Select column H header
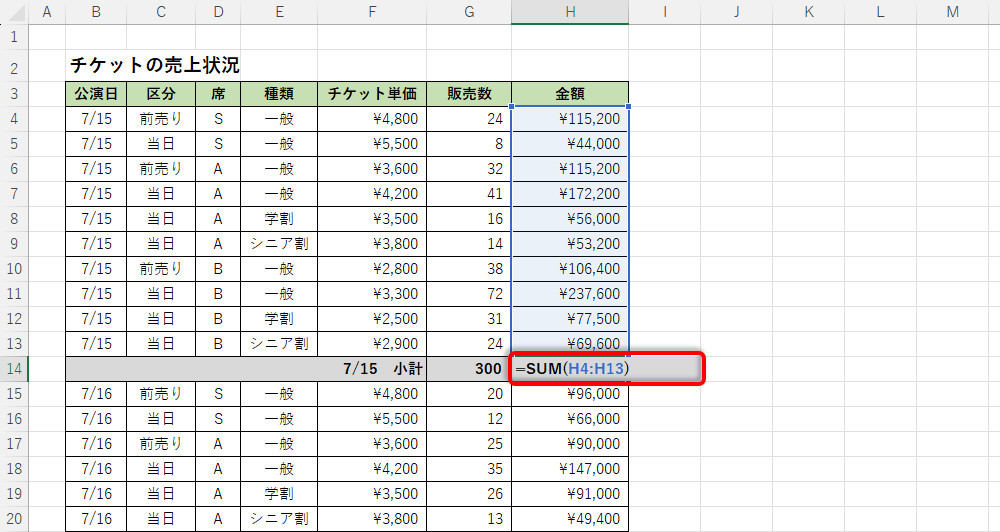Image resolution: width=1000 pixels, height=532 pixels. [x=570, y=11]
